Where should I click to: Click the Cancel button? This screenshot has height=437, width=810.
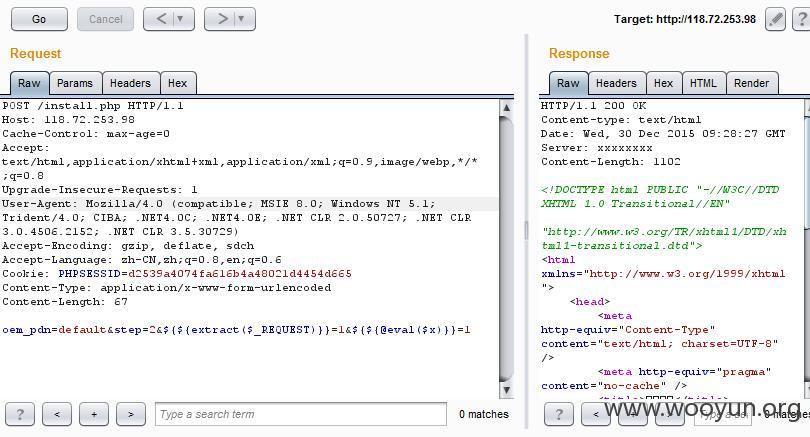[x=105, y=19]
